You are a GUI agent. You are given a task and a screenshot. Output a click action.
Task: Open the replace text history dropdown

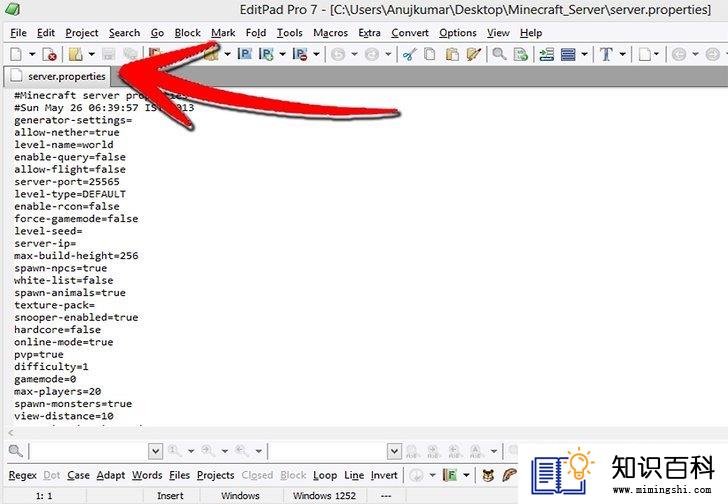394,451
